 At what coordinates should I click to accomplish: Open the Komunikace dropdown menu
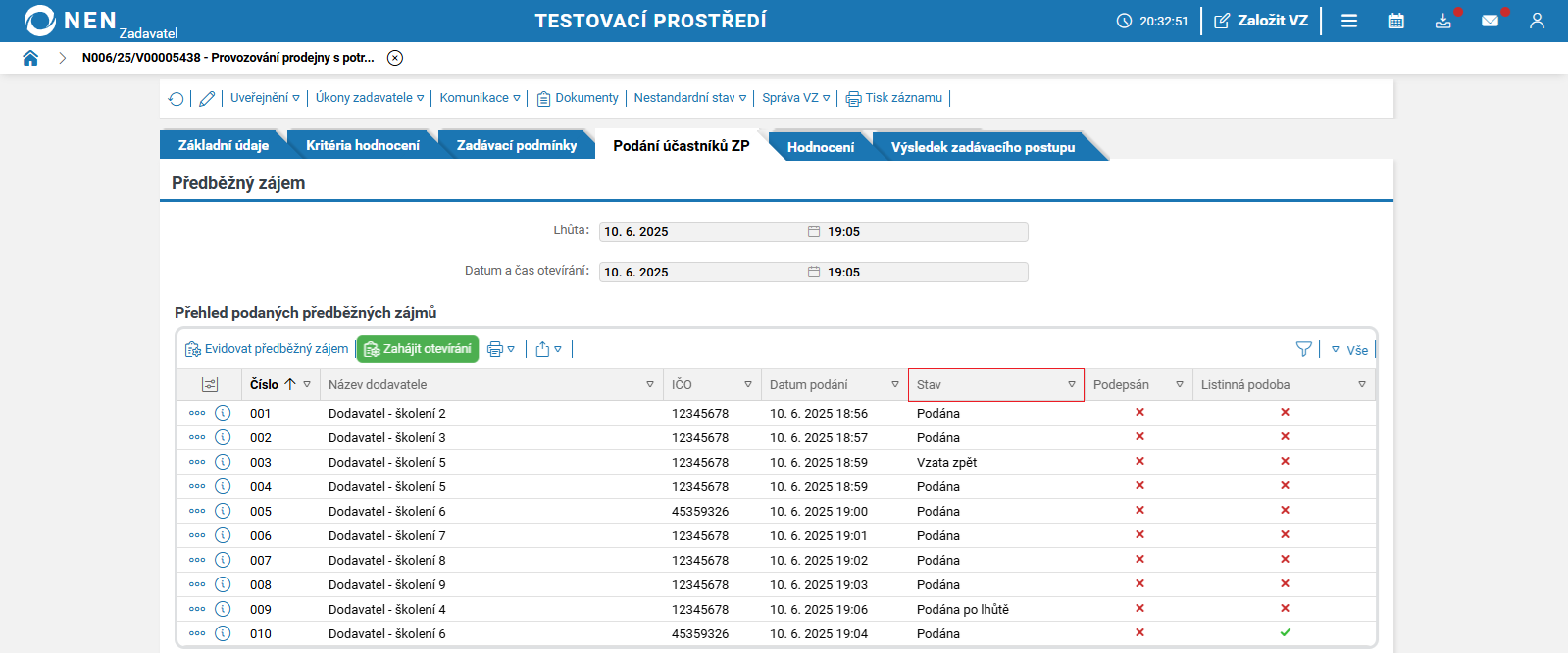pos(480,98)
